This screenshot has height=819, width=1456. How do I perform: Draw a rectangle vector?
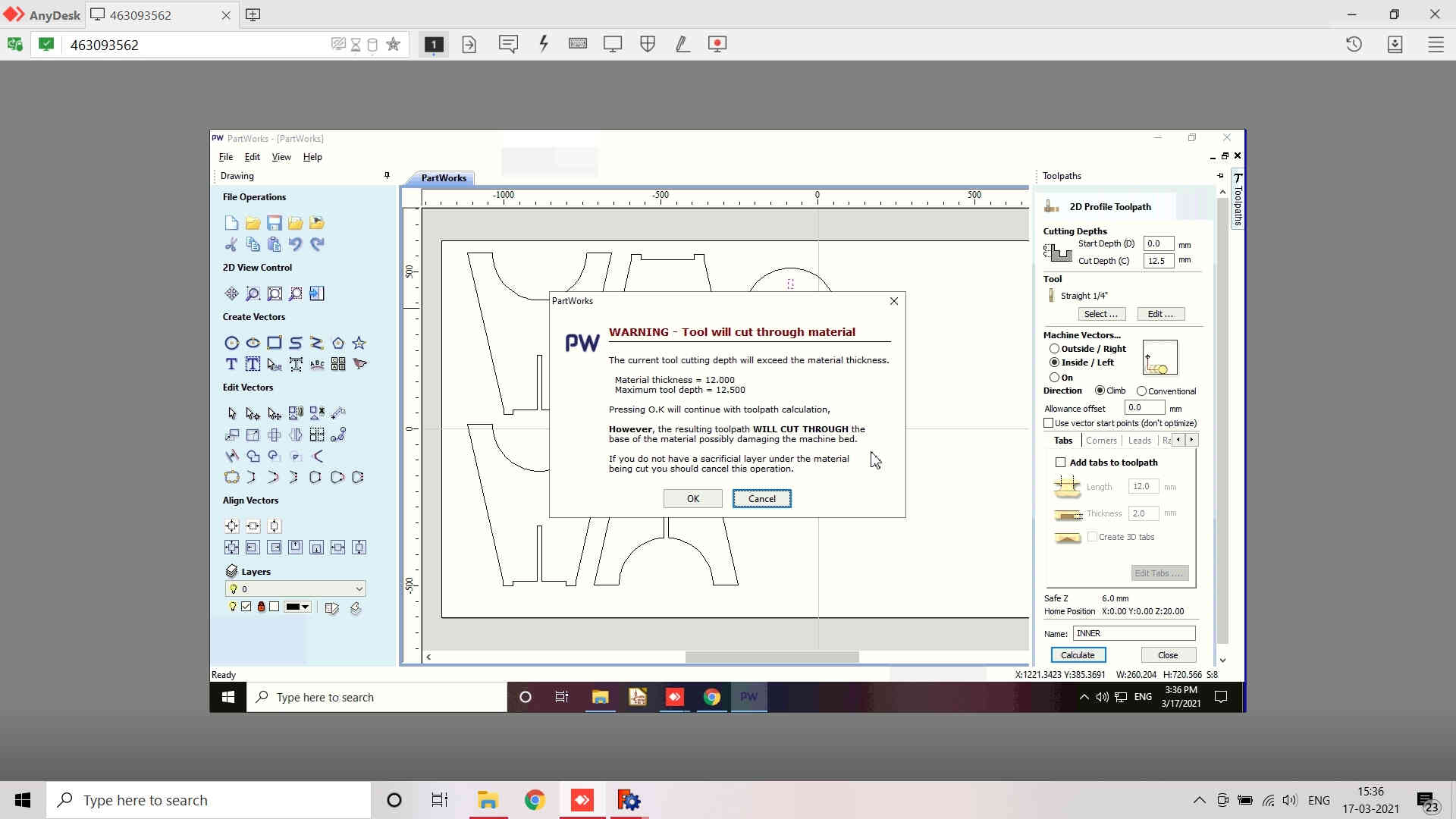pyautogui.click(x=274, y=343)
